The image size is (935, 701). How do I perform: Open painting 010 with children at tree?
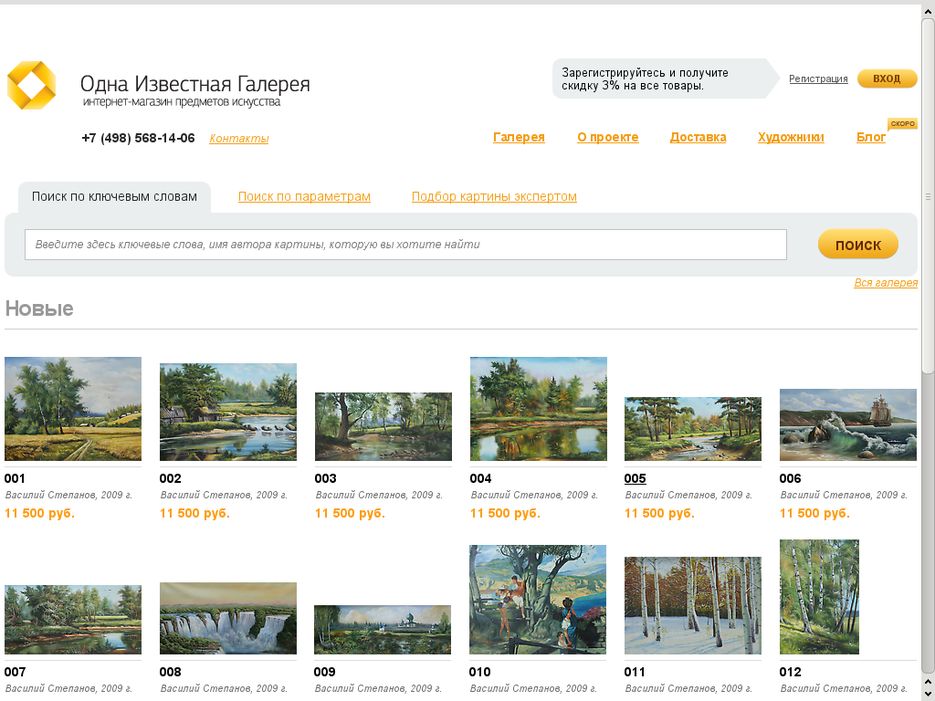[x=537, y=599]
